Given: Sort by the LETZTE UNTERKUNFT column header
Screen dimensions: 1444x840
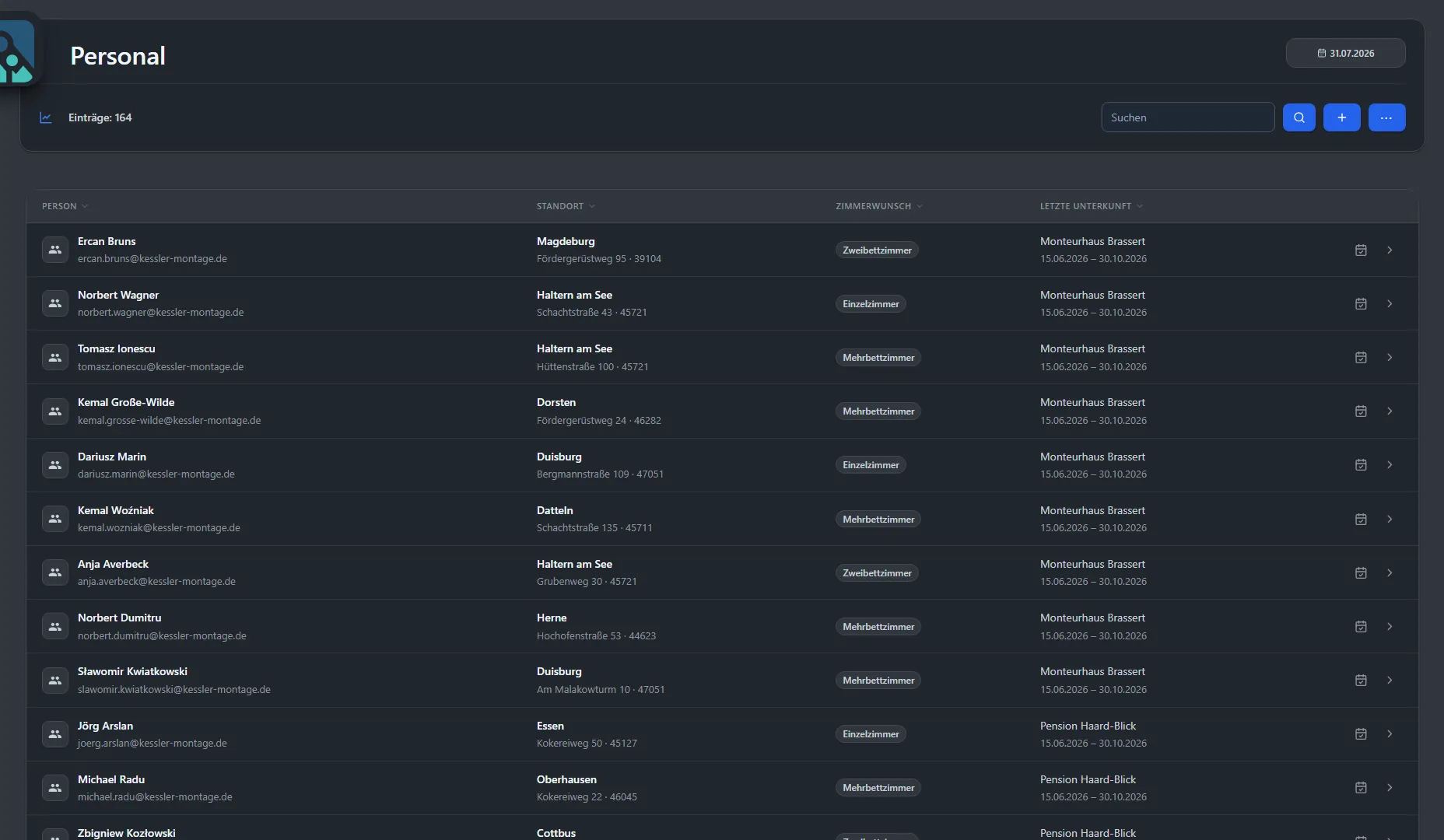Looking at the screenshot, I should pyautogui.click(x=1092, y=206).
